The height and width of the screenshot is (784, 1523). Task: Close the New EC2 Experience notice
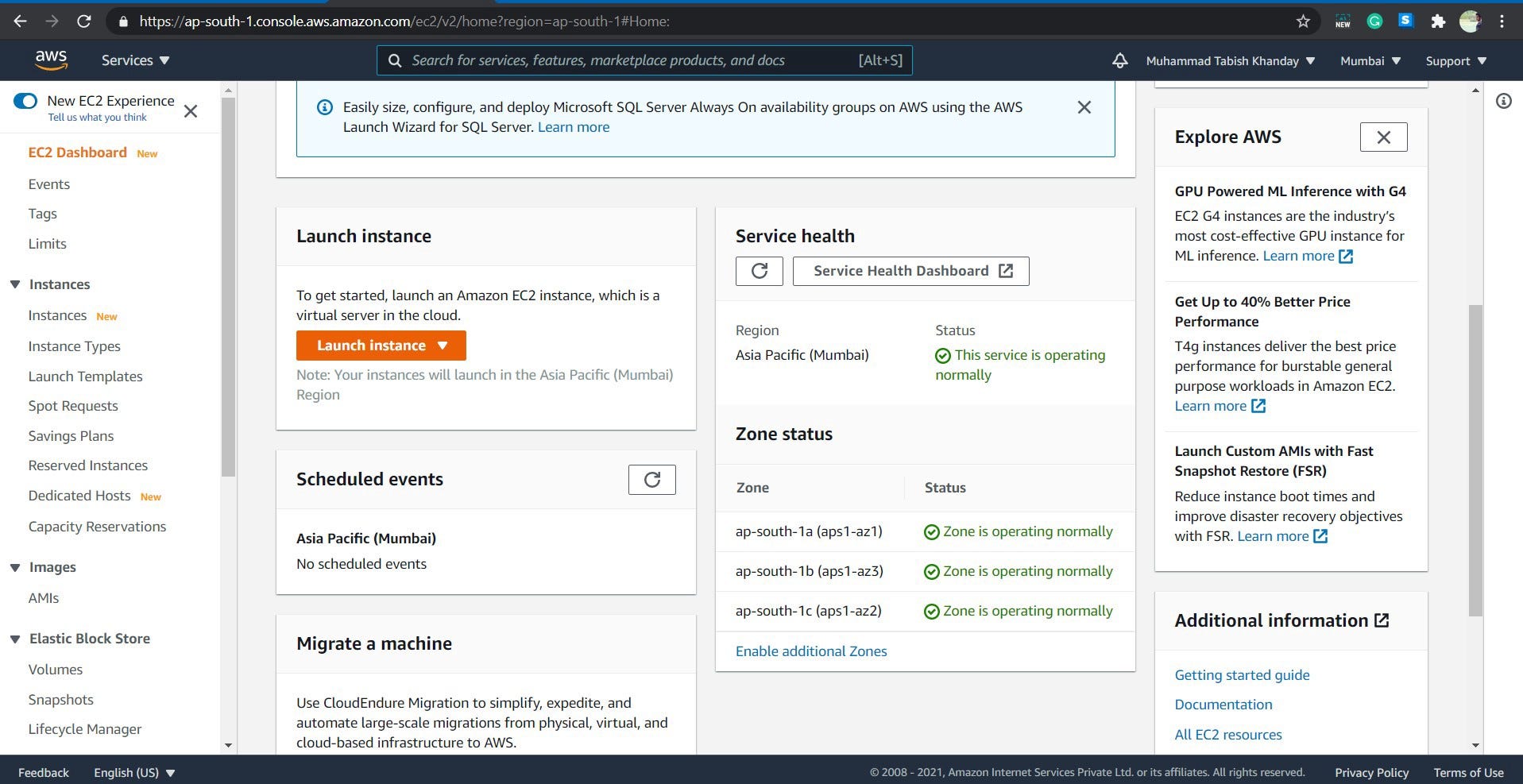[x=191, y=111]
